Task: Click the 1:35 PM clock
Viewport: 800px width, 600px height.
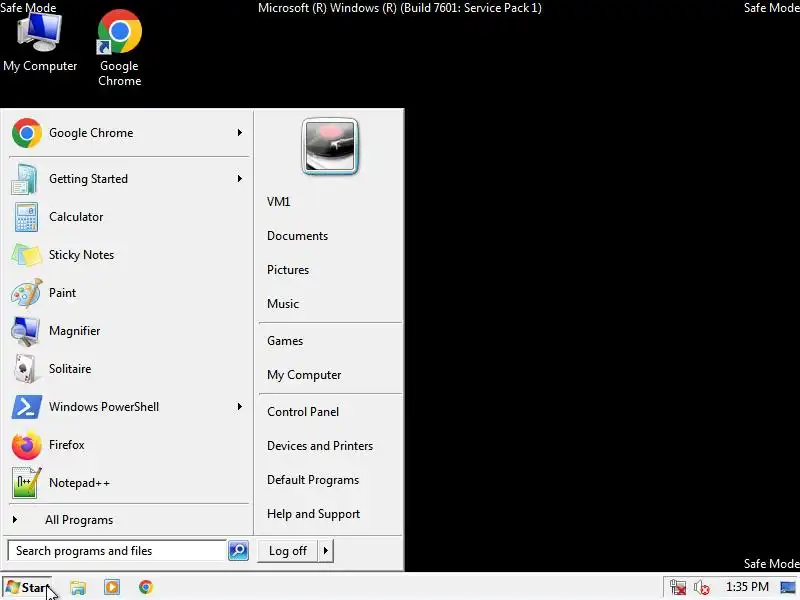Action: click(x=747, y=587)
